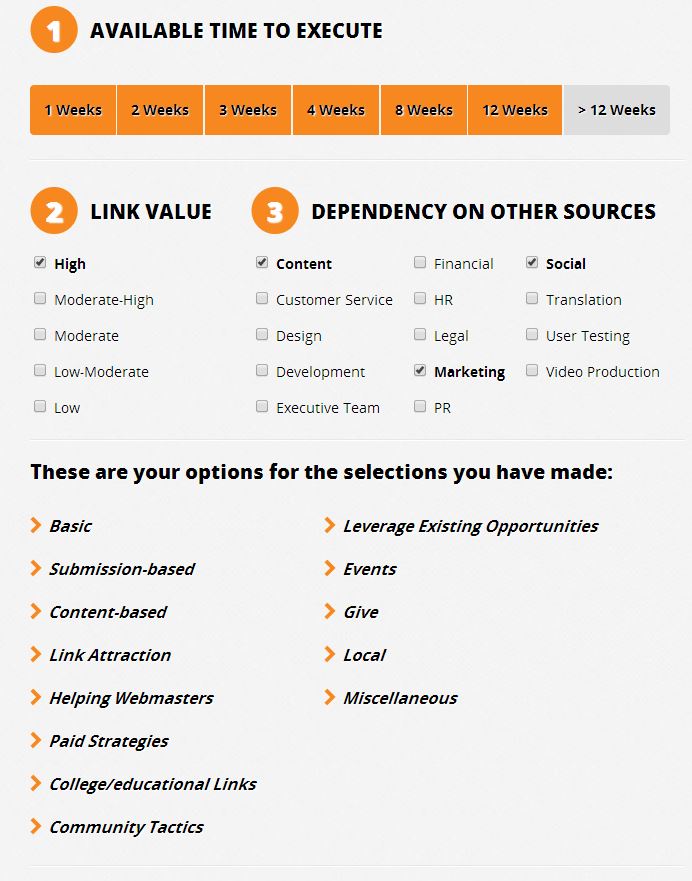This screenshot has width=692, height=881.
Task: Click the orange chevron beside Basic
Action: click(35, 525)
